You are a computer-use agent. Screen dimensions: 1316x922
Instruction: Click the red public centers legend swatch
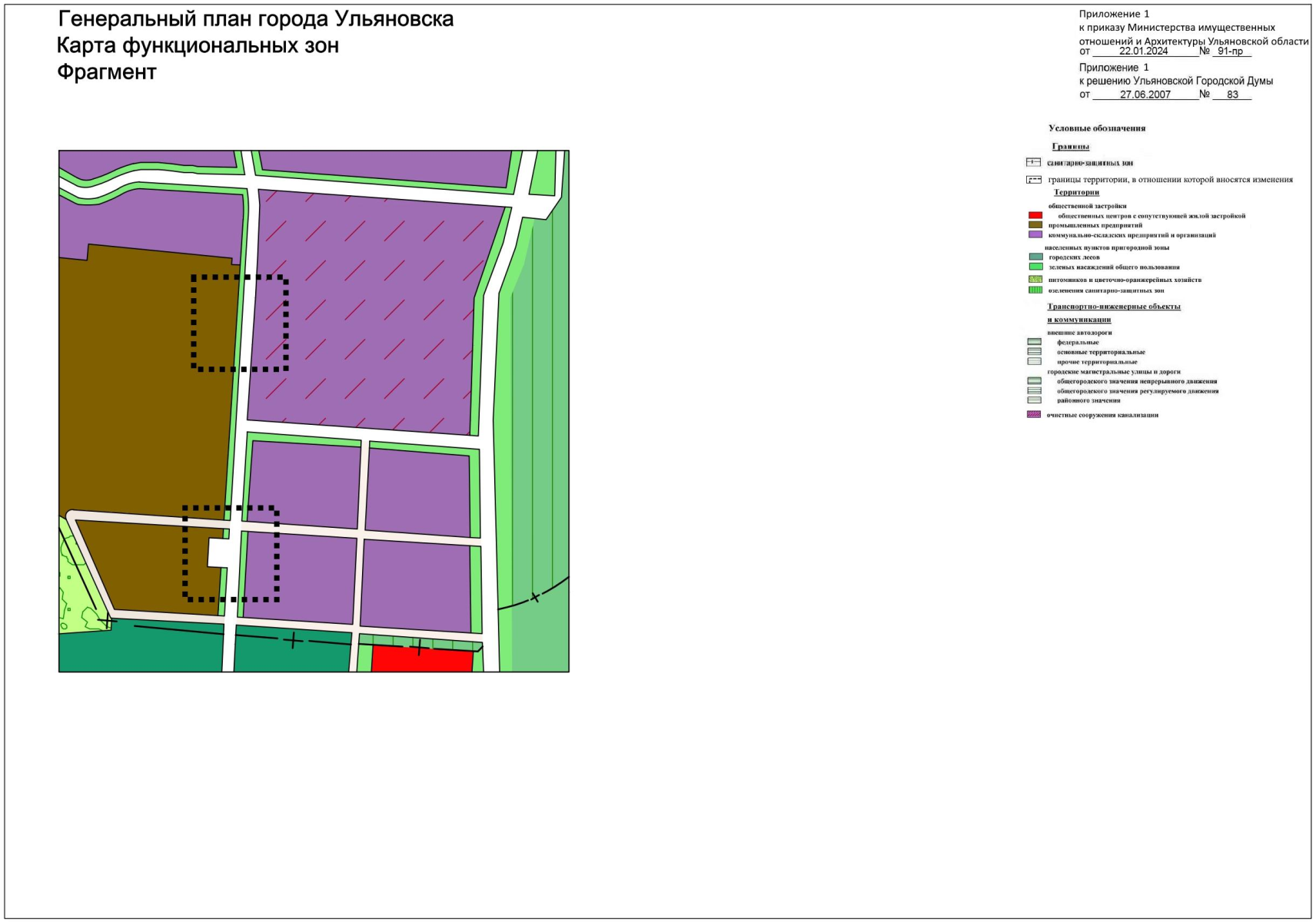click(x=1035, y=216)
